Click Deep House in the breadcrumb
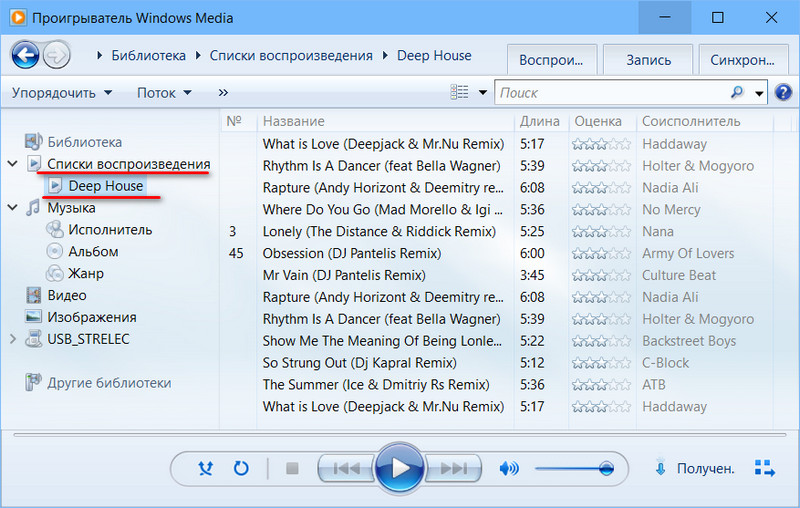Image resolution: width=800 pixels, height=508 pixels. (x=434, y=55)
